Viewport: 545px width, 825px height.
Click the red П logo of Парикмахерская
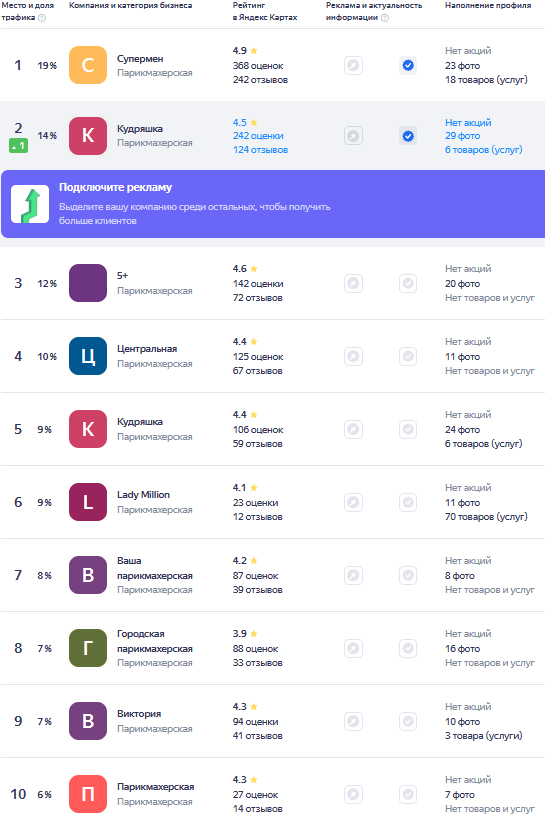[x=88, y=794]
